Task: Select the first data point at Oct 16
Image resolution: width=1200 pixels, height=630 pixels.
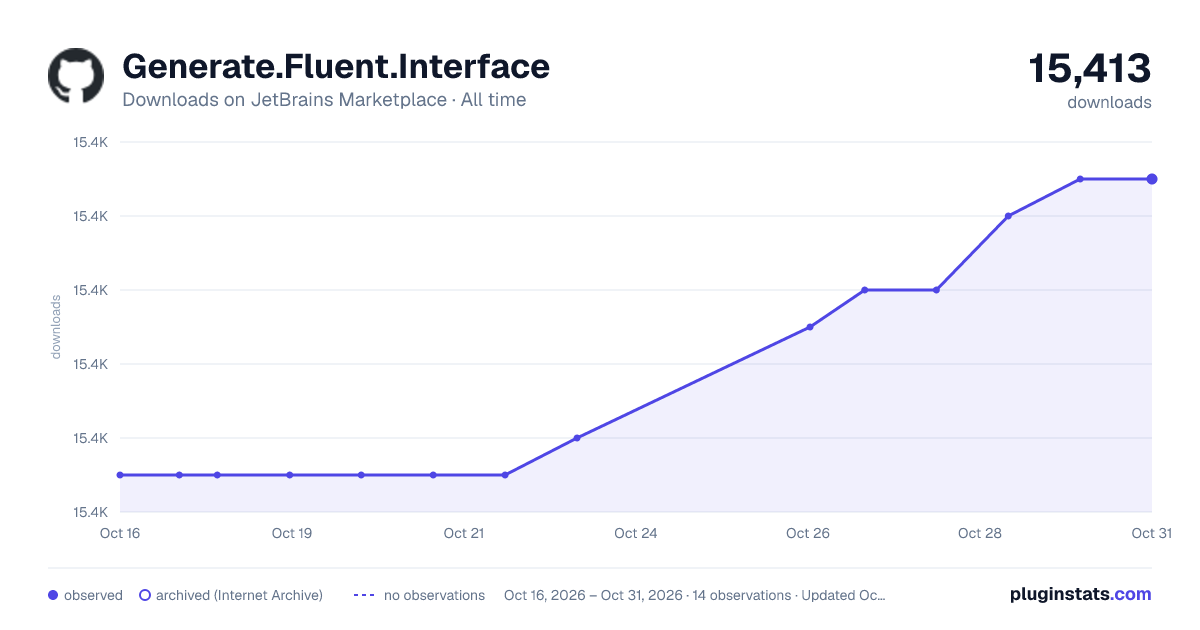Action: tap(120, 475)
